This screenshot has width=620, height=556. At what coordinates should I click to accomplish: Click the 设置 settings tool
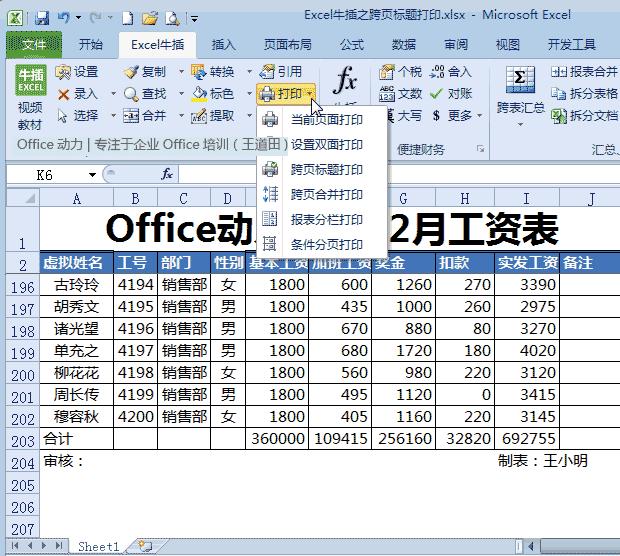(77, 72)
